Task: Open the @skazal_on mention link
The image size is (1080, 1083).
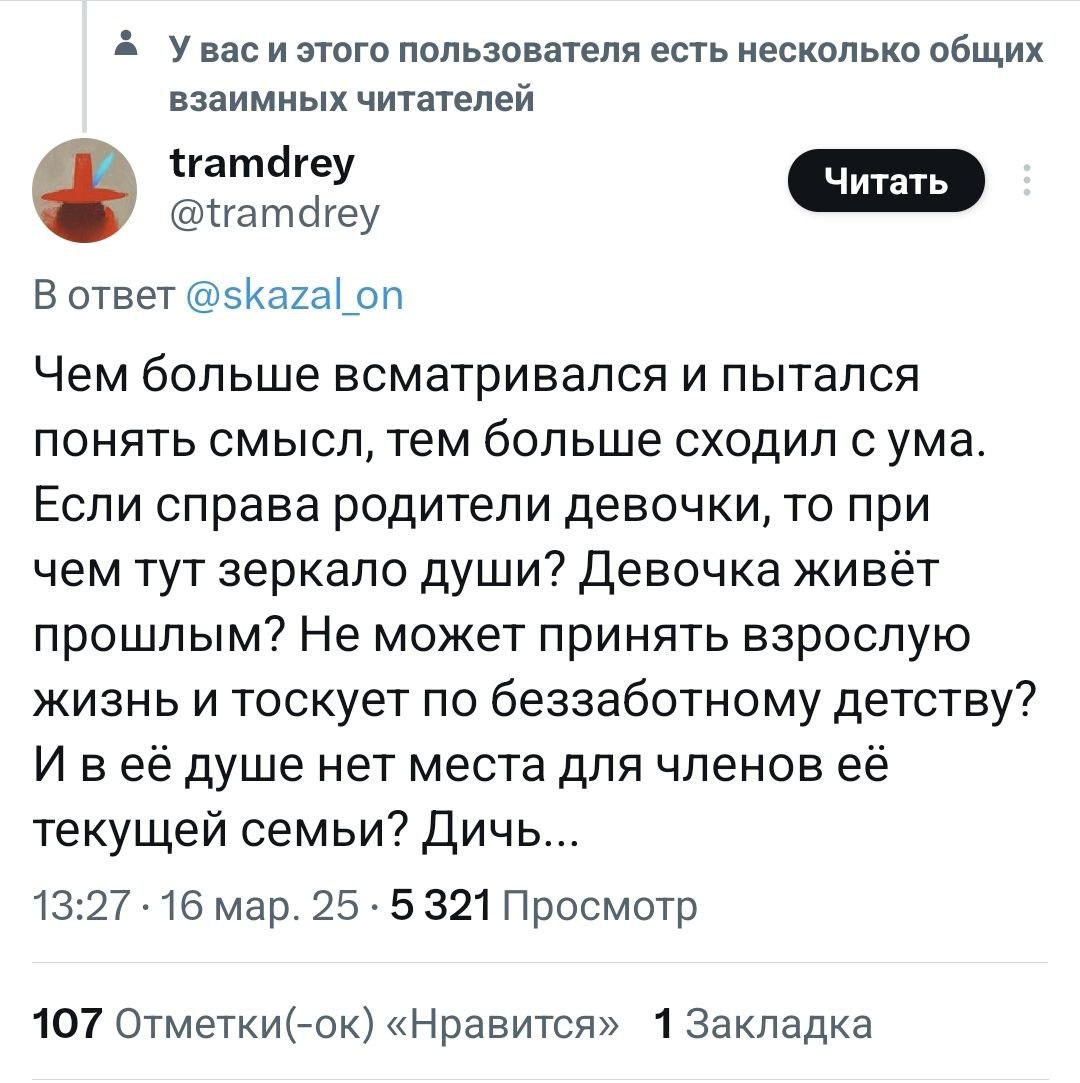Action: [x=295, y=296]
